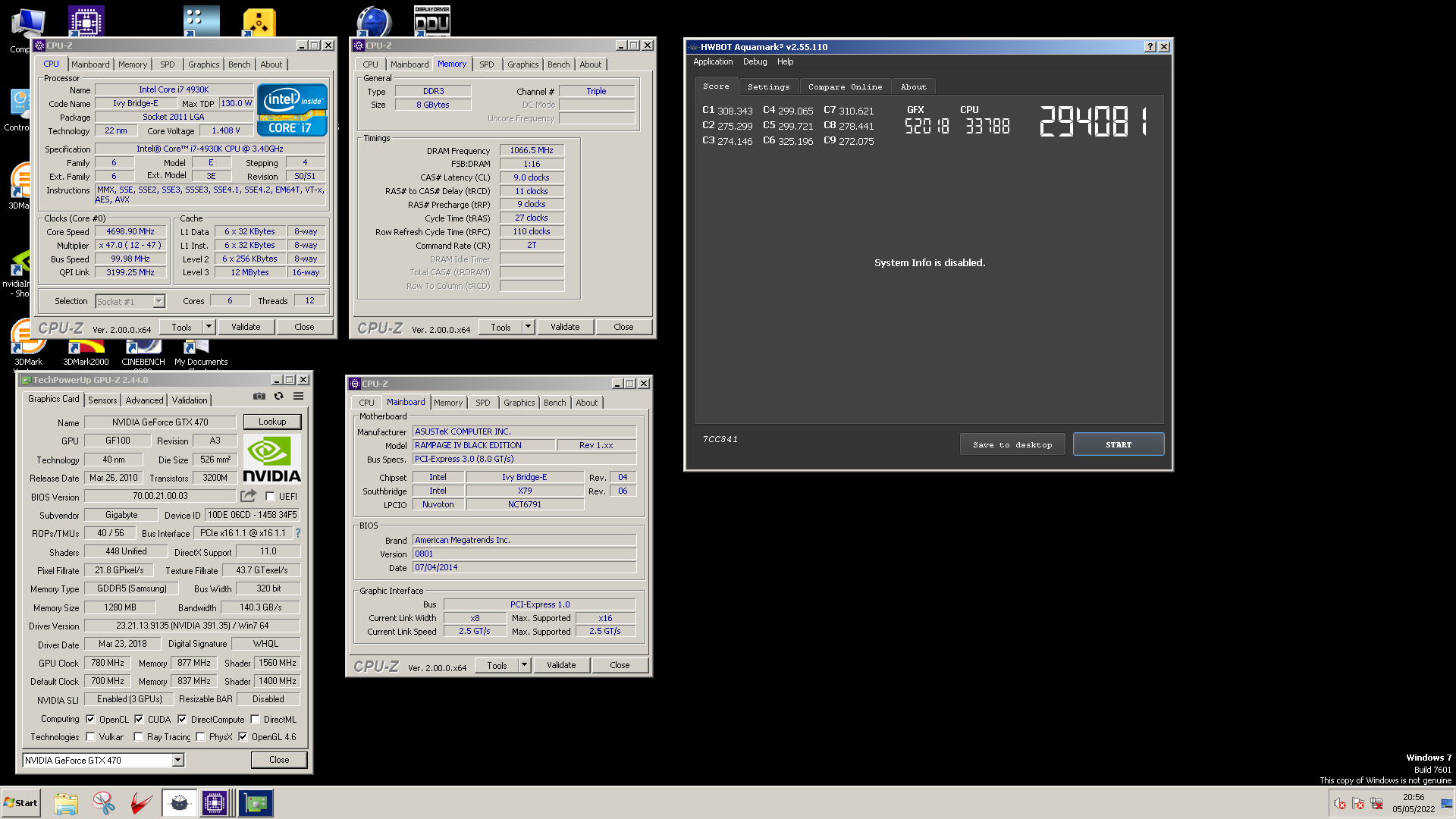
Task: Click Lookup button in GPU-Z
Action: (x=272, y=422)
